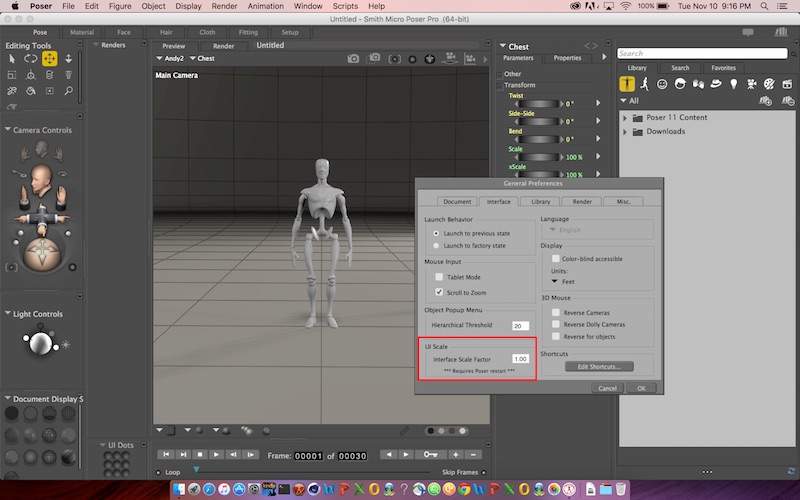Click the Twist parameter dial
The width and height of the screenshot is (800, 500).
click(x=539, y=104)
